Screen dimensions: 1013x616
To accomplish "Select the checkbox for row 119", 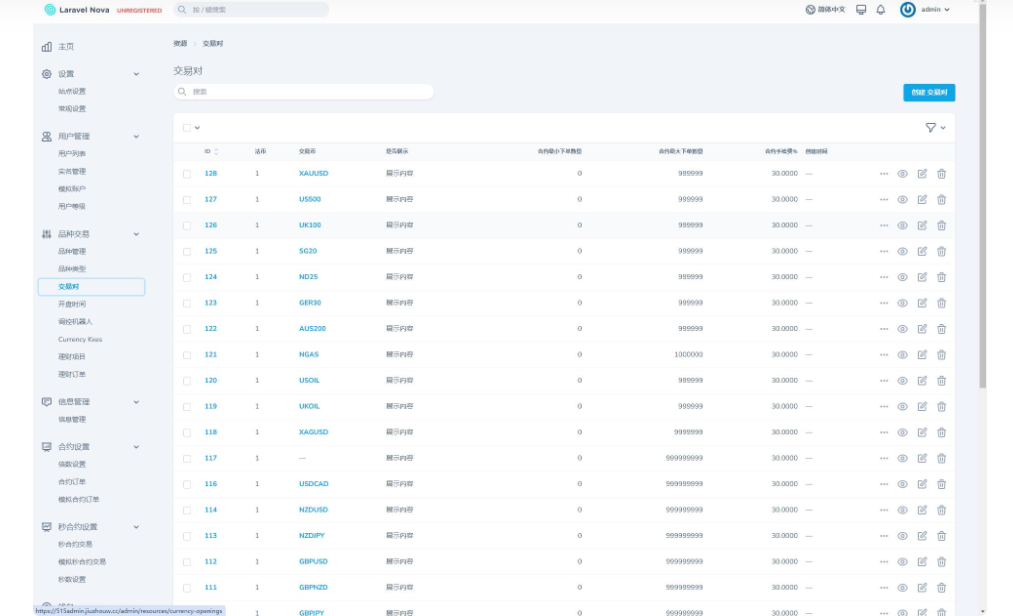I will (x=187, y=407).
